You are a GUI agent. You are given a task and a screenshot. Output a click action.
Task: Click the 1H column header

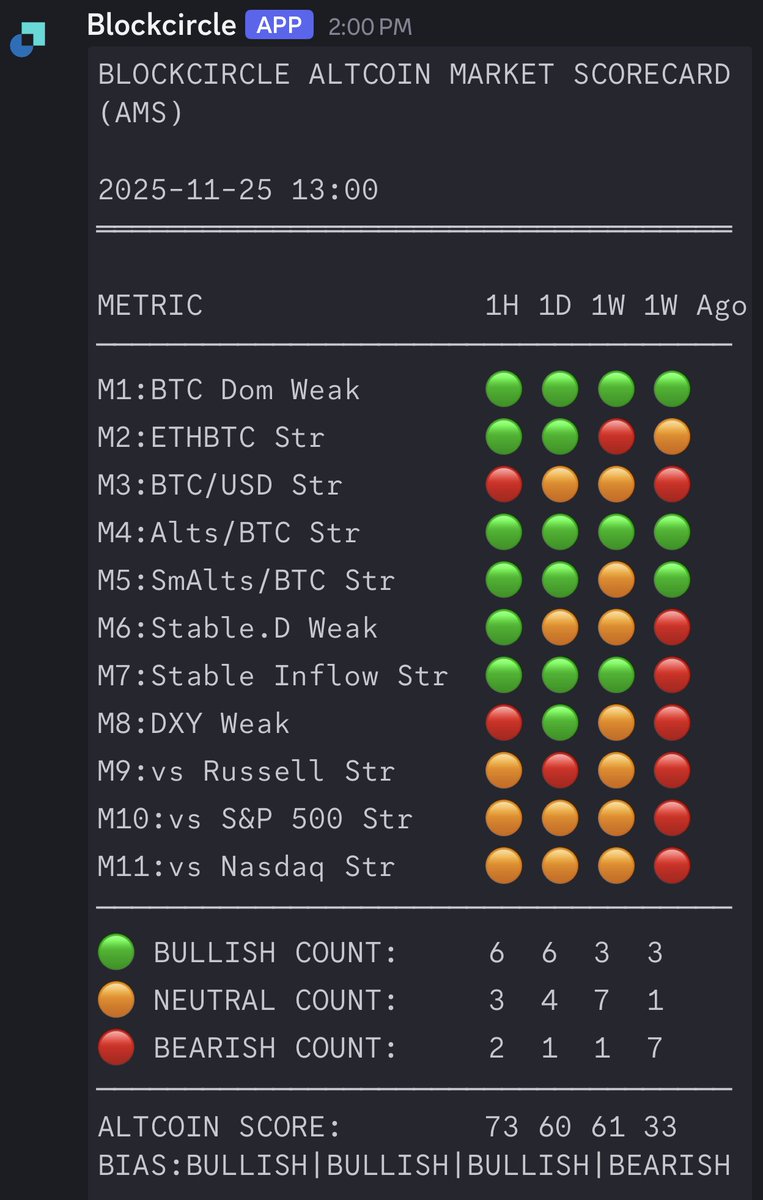point(502,305)
